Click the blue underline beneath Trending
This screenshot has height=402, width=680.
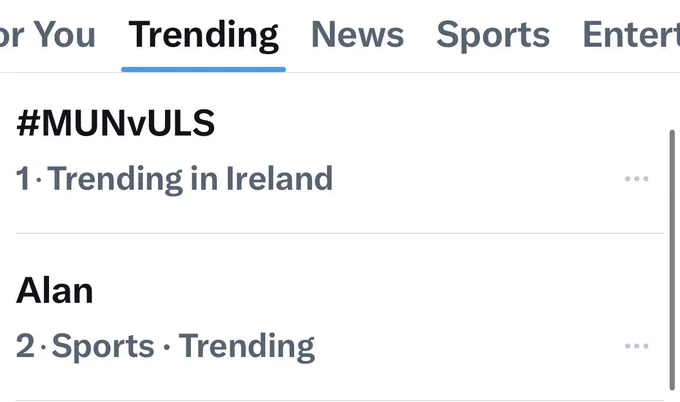pyautogui.click(x=203, y=69)
